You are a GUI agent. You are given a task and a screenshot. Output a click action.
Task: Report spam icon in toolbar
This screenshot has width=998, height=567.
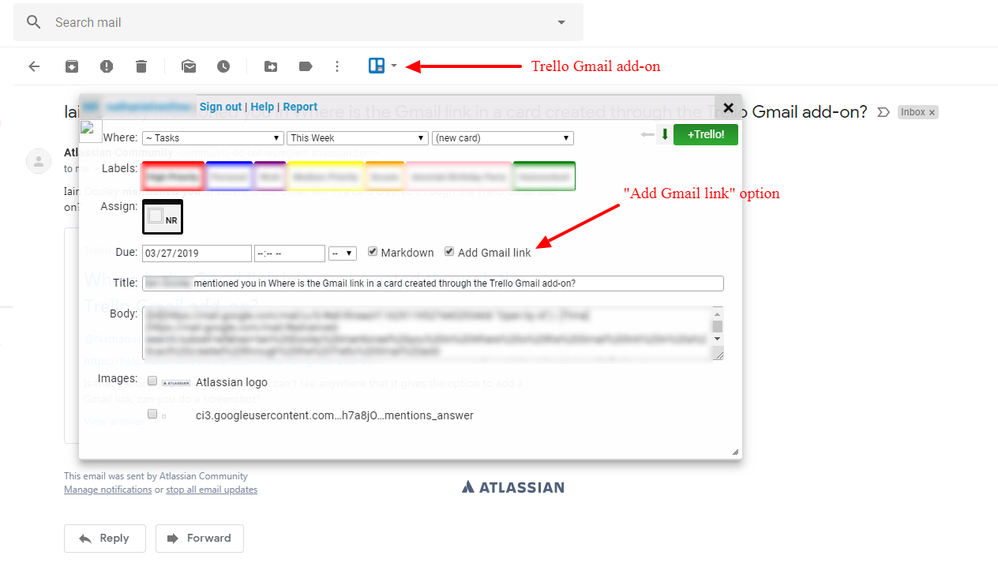point(106,66)
